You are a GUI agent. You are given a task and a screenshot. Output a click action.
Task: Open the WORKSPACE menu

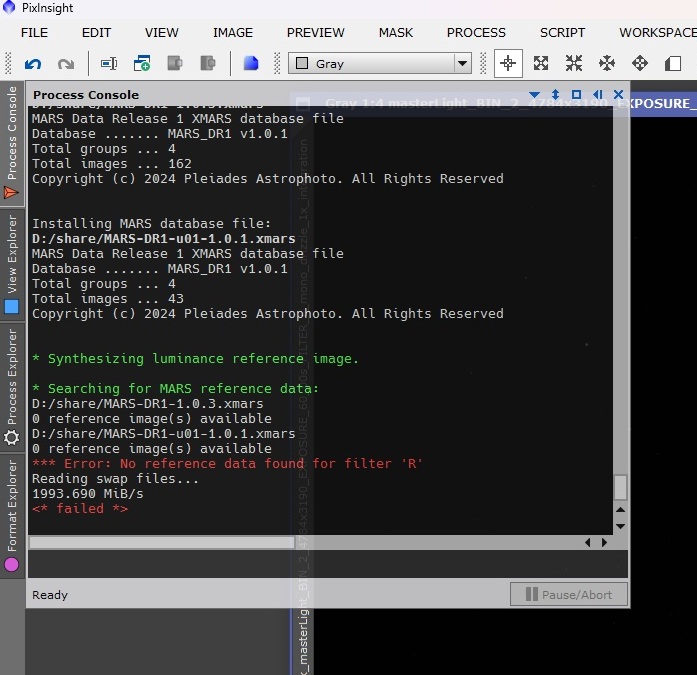[658, 33]
